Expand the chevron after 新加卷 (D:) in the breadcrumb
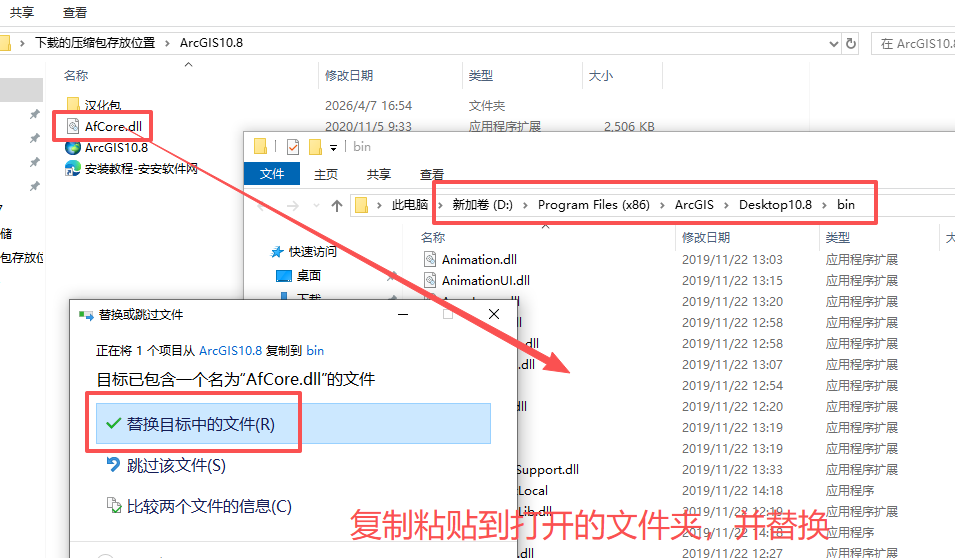 pyautogui.click(x=525, y=205)
